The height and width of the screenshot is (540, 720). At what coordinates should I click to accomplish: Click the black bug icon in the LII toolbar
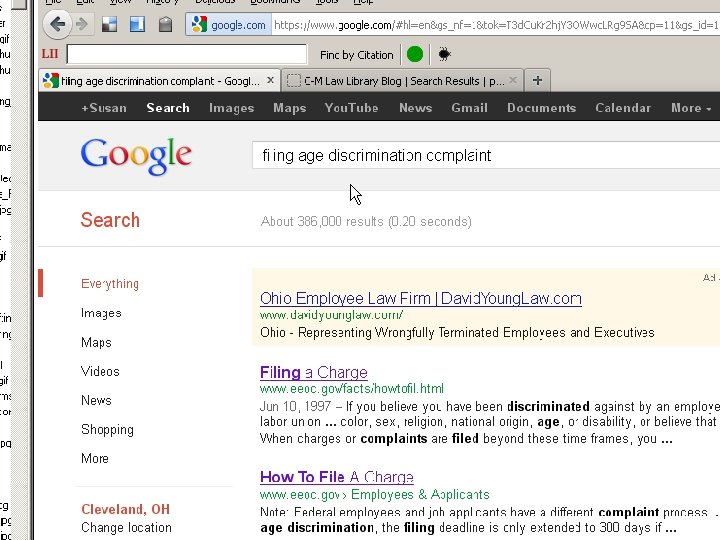point(444,54)
